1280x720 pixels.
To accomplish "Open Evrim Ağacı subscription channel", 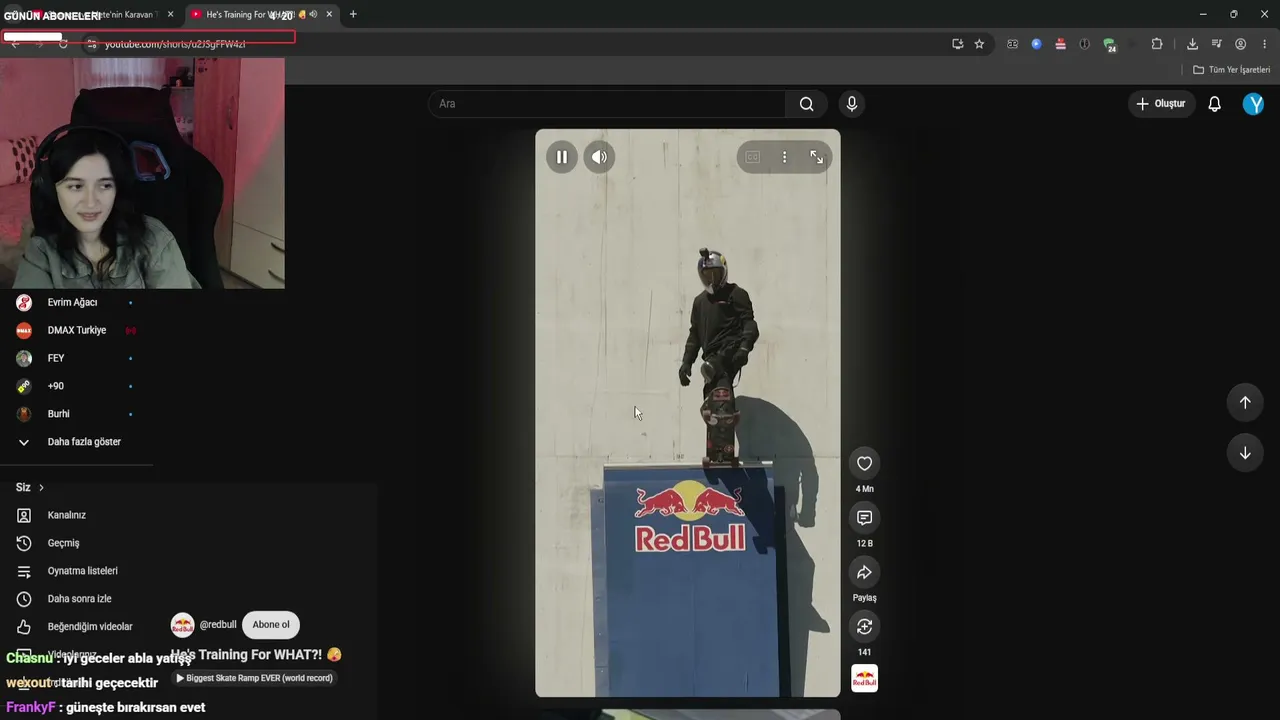I will [x=76, y=302].
